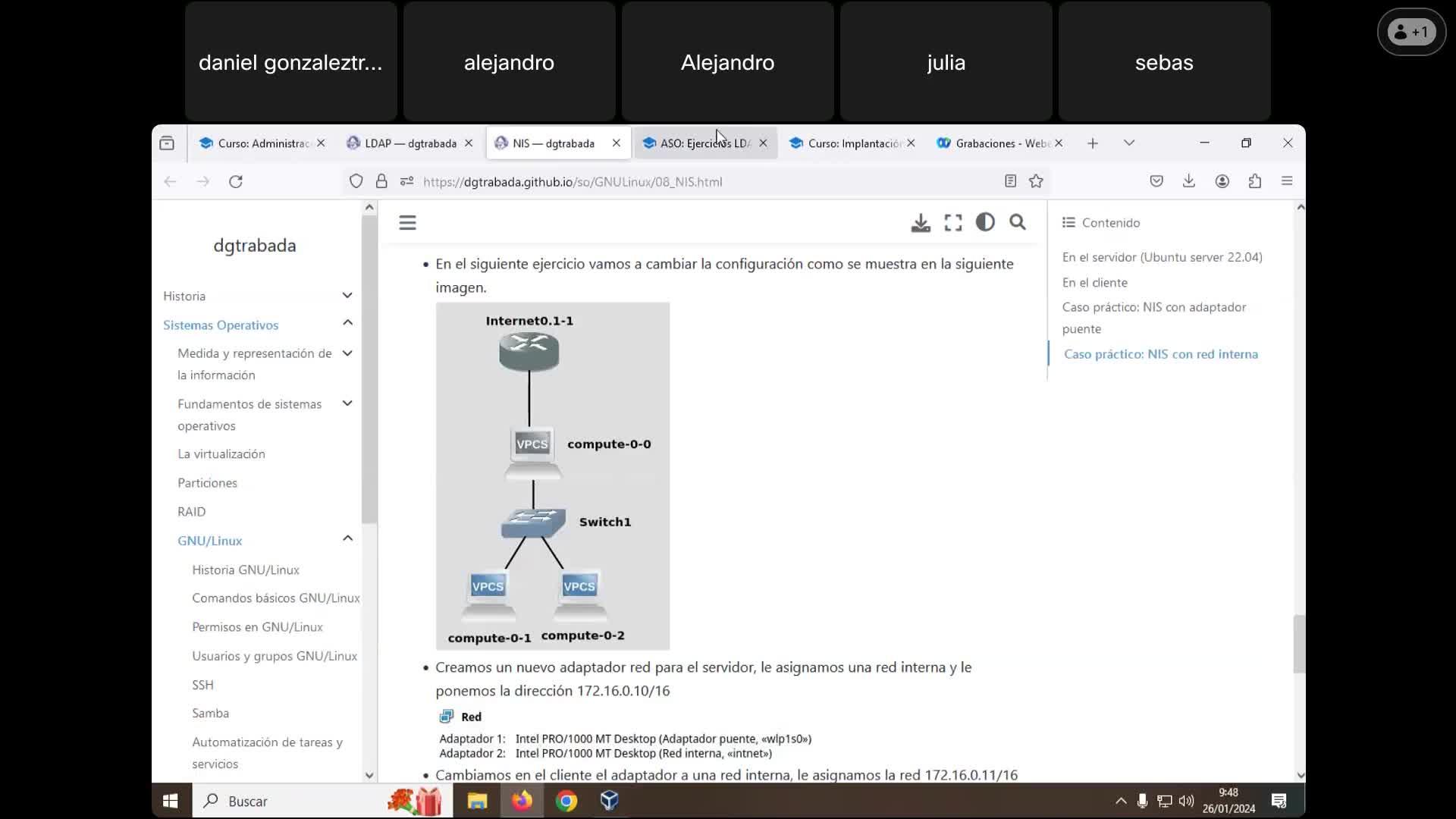Click the main page vertical scrollbar thumb
This screenshot has height=819, width=1456.
coord(1299,644)
